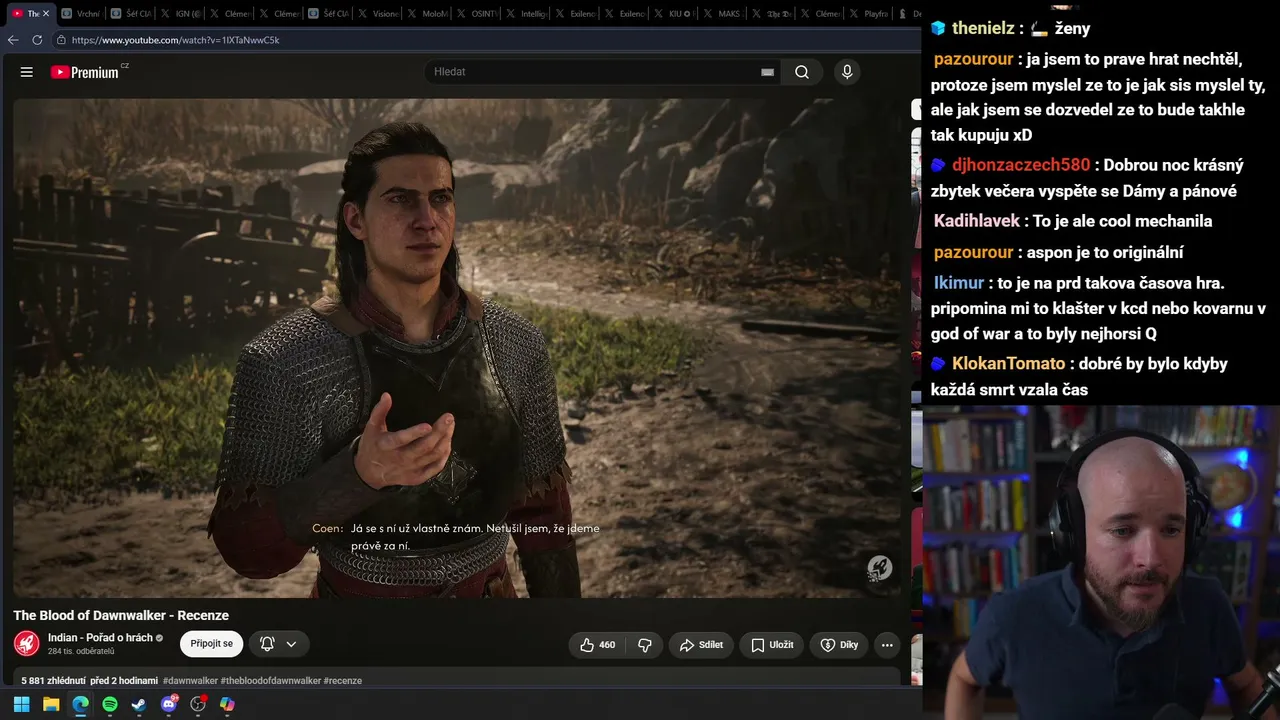Go back with the browser back arrow
This screenshot has height=720, width=1280.
tap(13, 40)
